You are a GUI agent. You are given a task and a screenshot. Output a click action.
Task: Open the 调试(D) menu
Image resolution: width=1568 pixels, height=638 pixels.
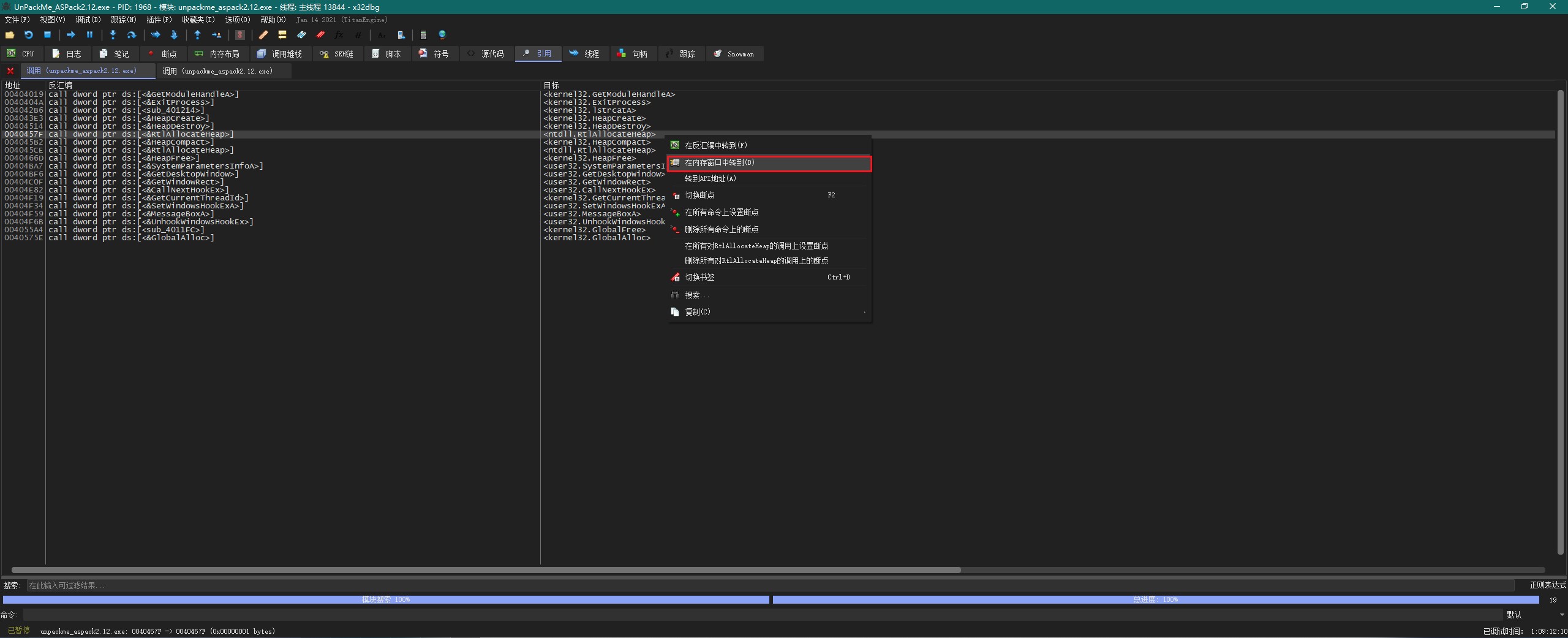click(x=88, y=20)
